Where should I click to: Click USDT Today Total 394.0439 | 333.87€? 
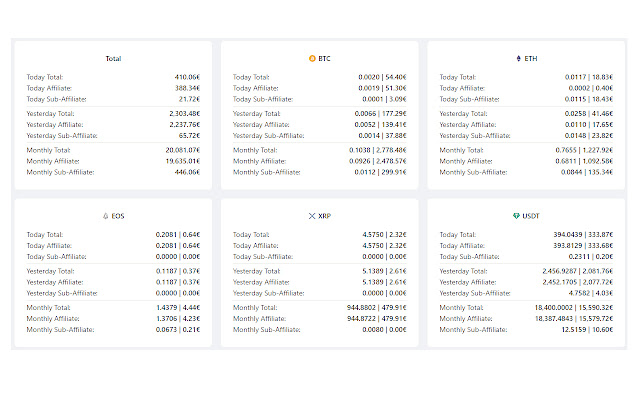[x=583, y=235]
